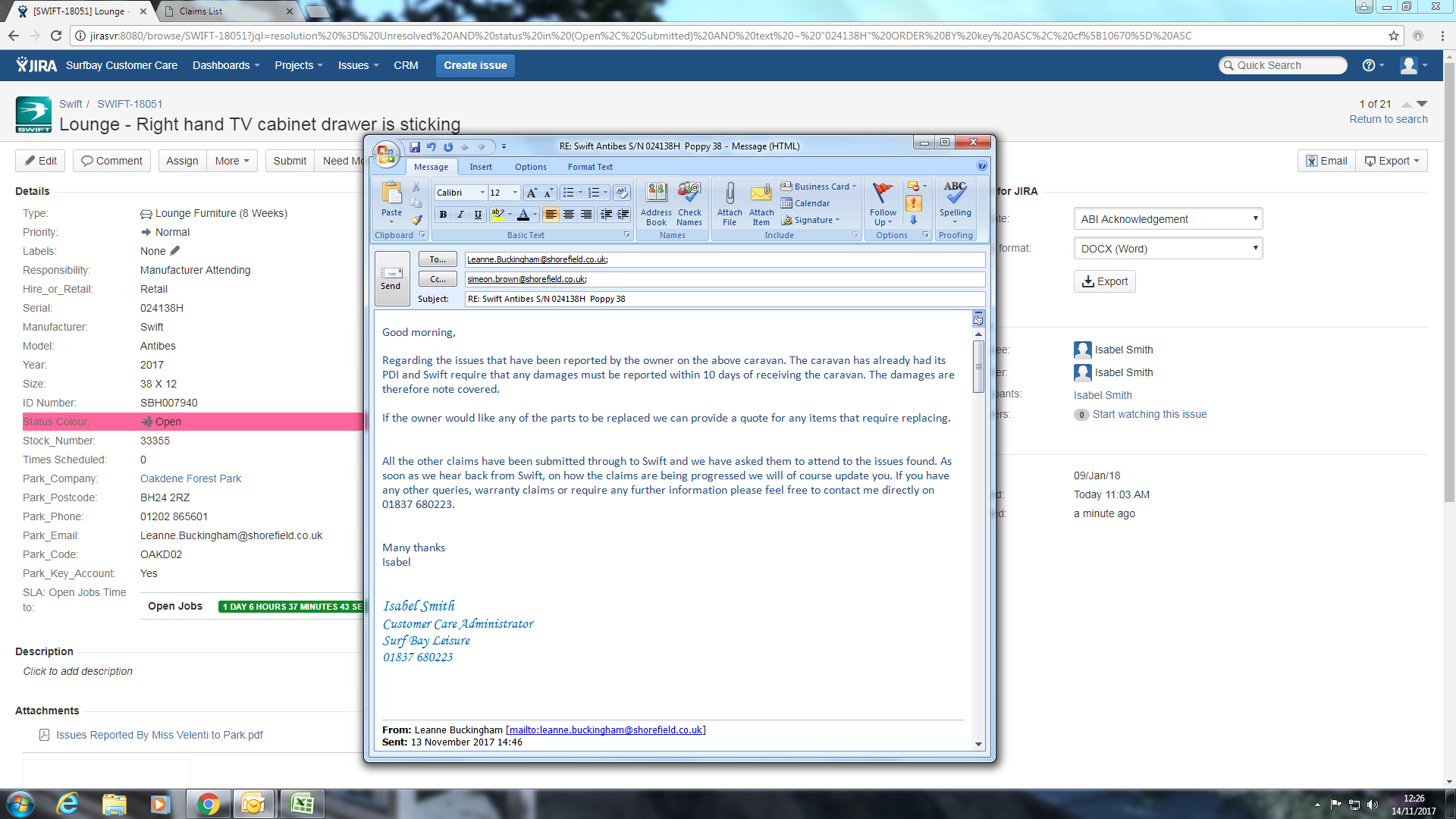Click the Send button
Screen dimensions: 1456x819
click(391, 278)
